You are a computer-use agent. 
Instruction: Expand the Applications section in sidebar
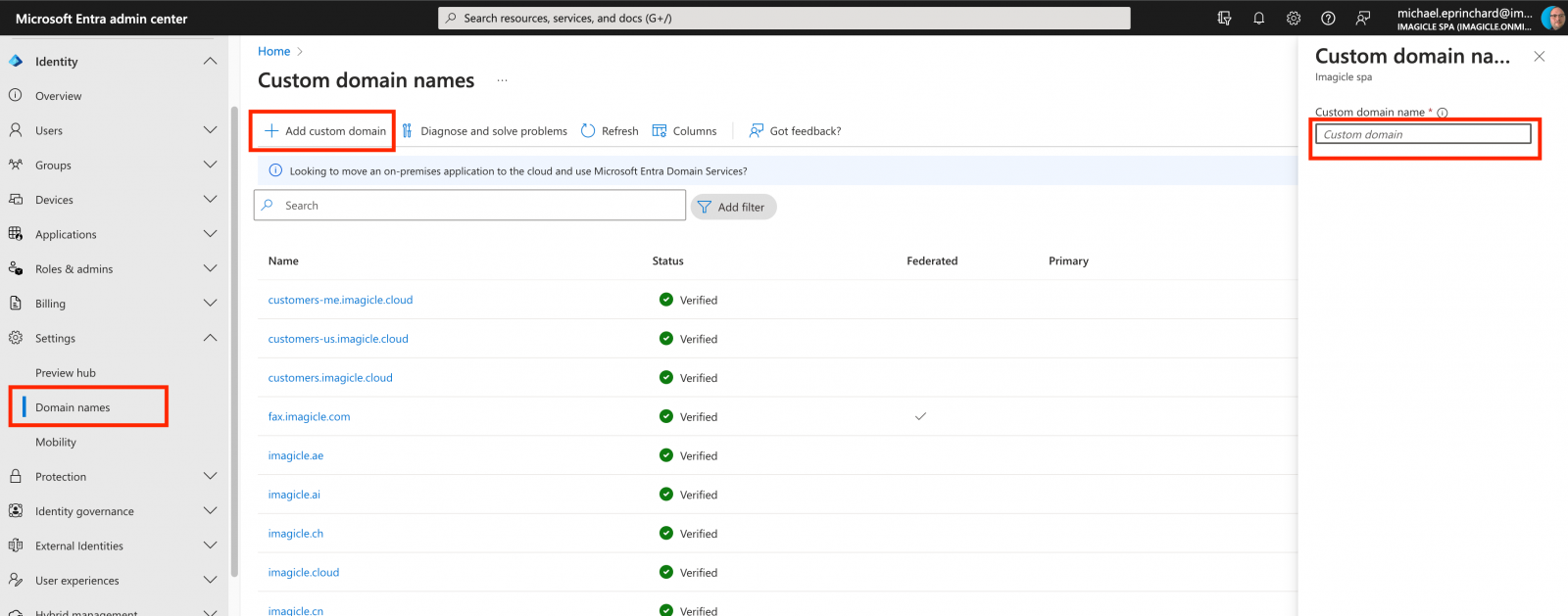pyautogui.click(x=210, y=234)
